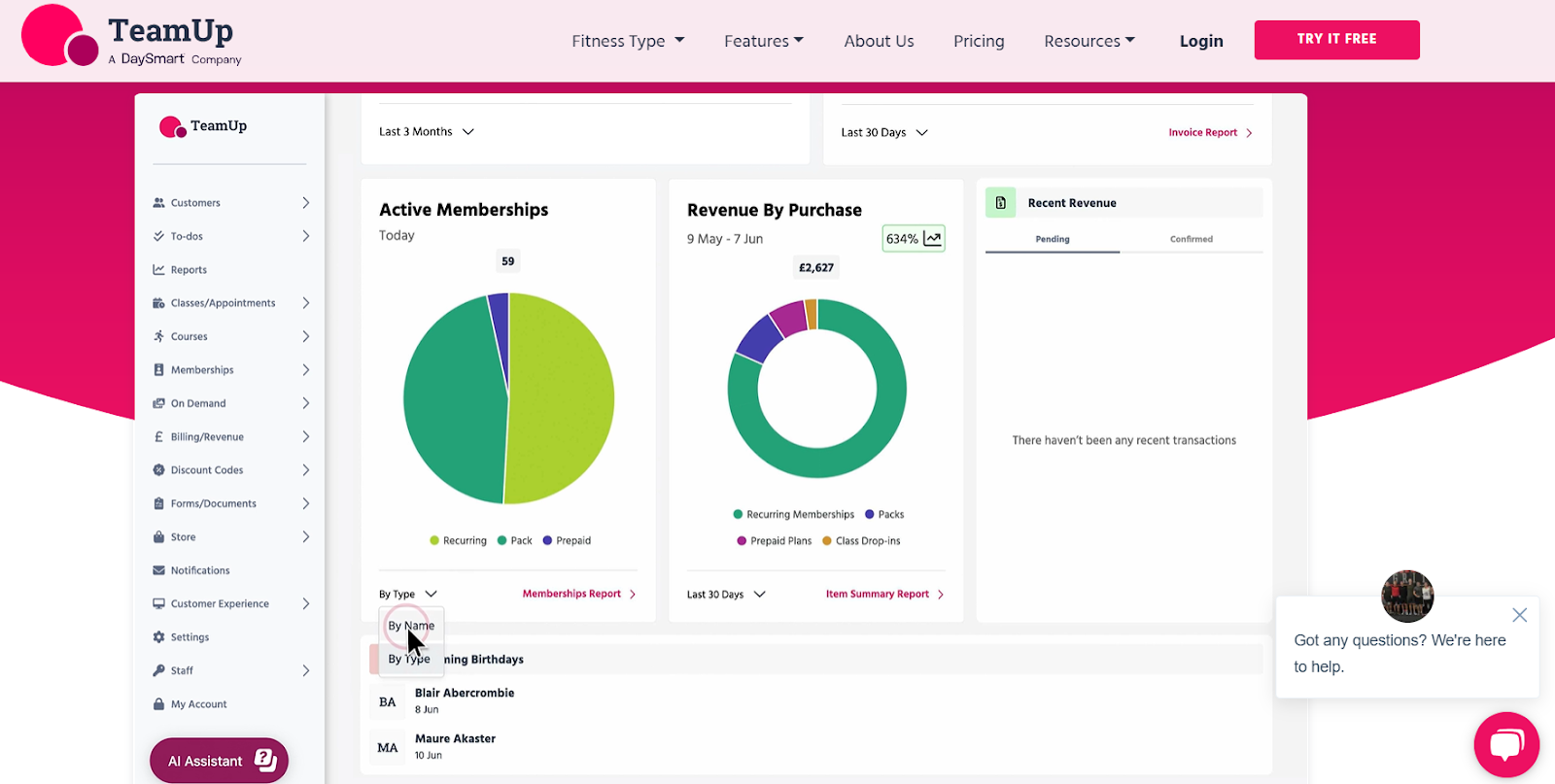Click the My Account lock icon
The width and height of the screenshot is (1555, 784).
(x=158, y=704)
